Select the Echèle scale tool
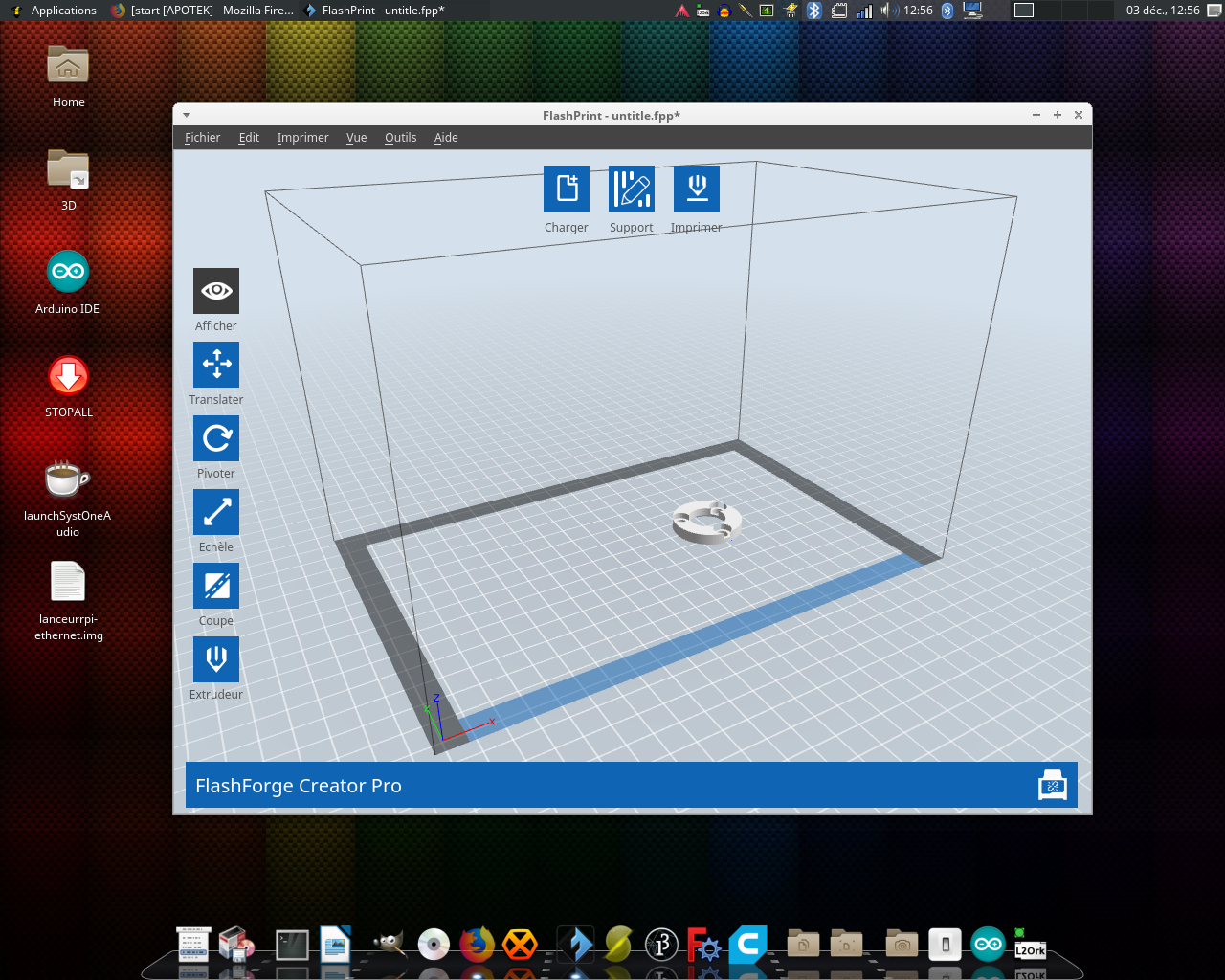The image size is (1225, 980). click(216, 512)
